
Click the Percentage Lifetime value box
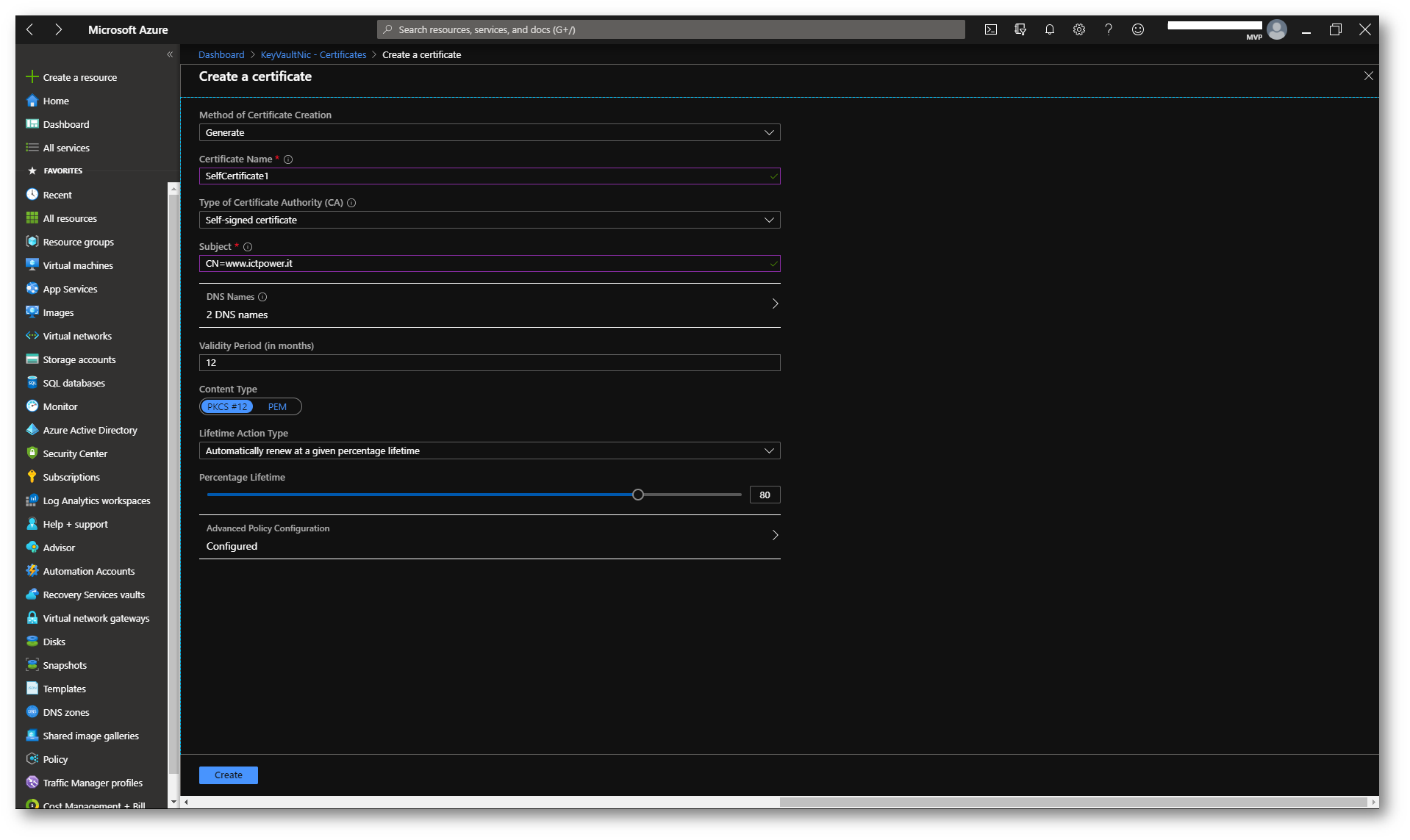click(765, 495)
